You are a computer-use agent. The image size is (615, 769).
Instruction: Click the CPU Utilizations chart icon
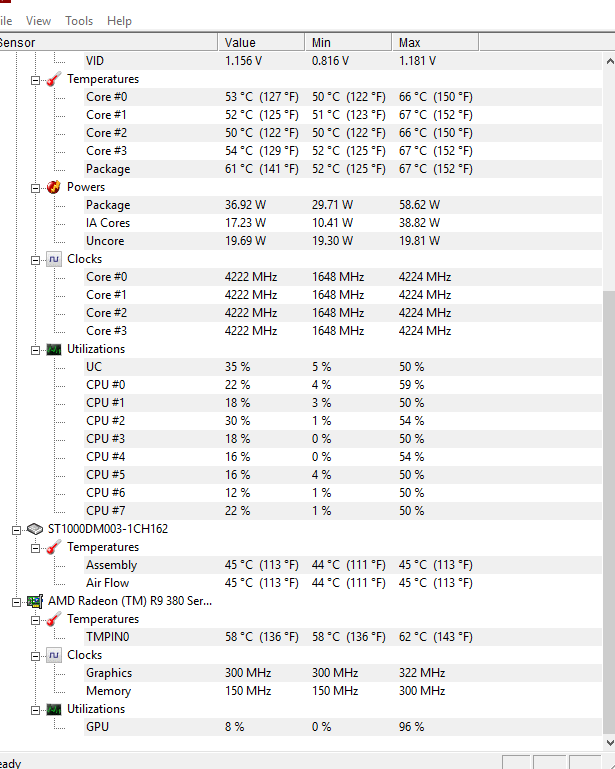coord(53,349)
